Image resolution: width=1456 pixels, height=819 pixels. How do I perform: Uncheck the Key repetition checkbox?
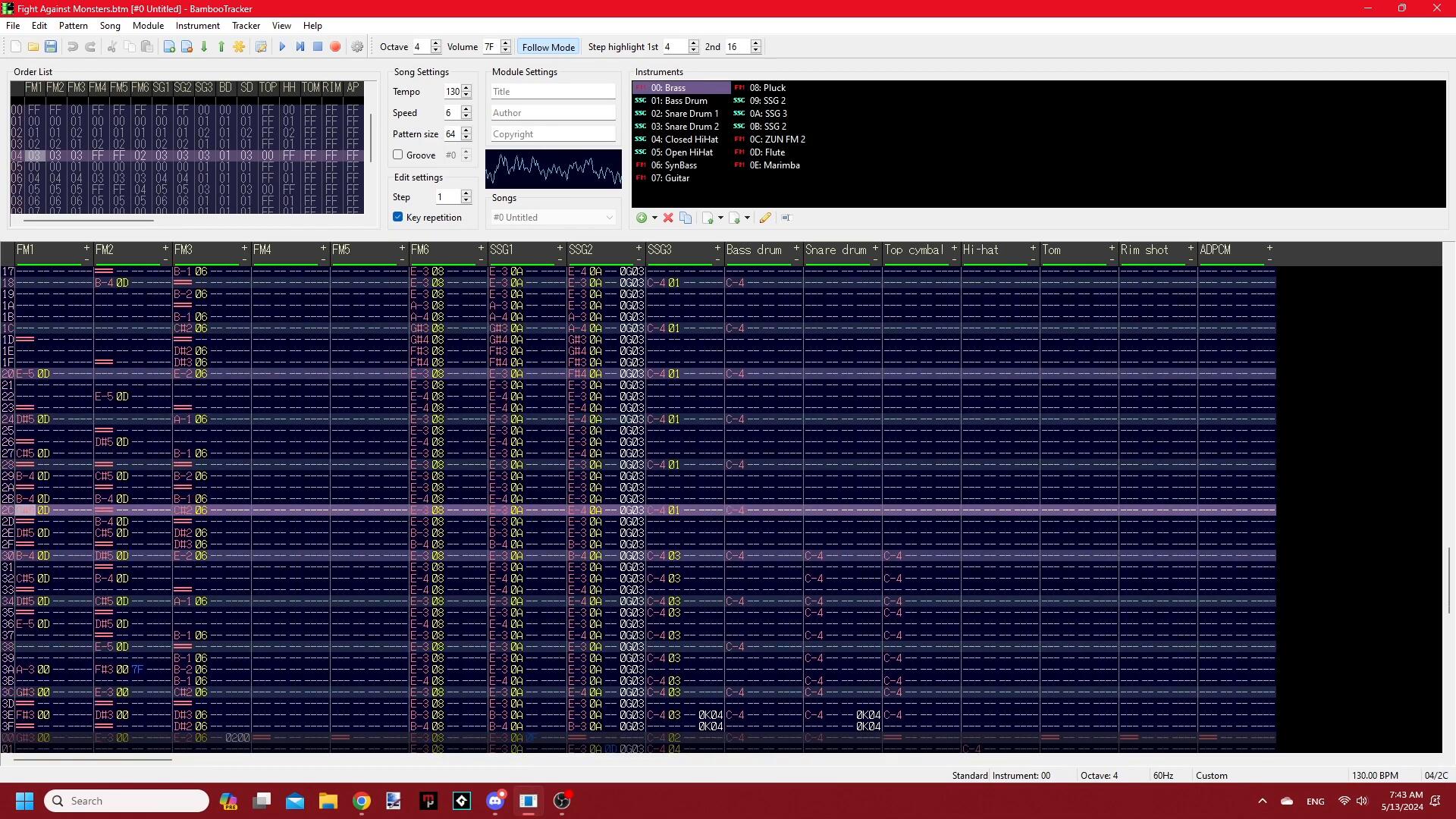pos(398,218)
